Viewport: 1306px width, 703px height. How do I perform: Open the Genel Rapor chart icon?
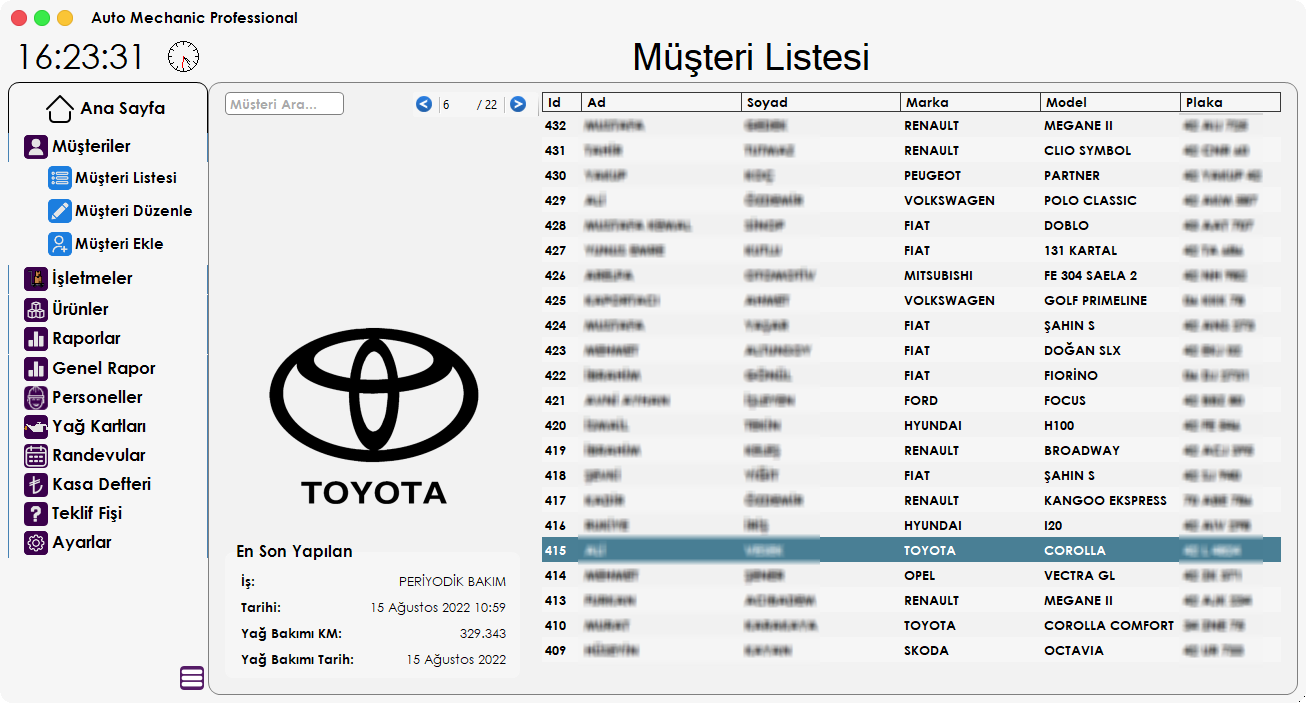tap(36, 368)
